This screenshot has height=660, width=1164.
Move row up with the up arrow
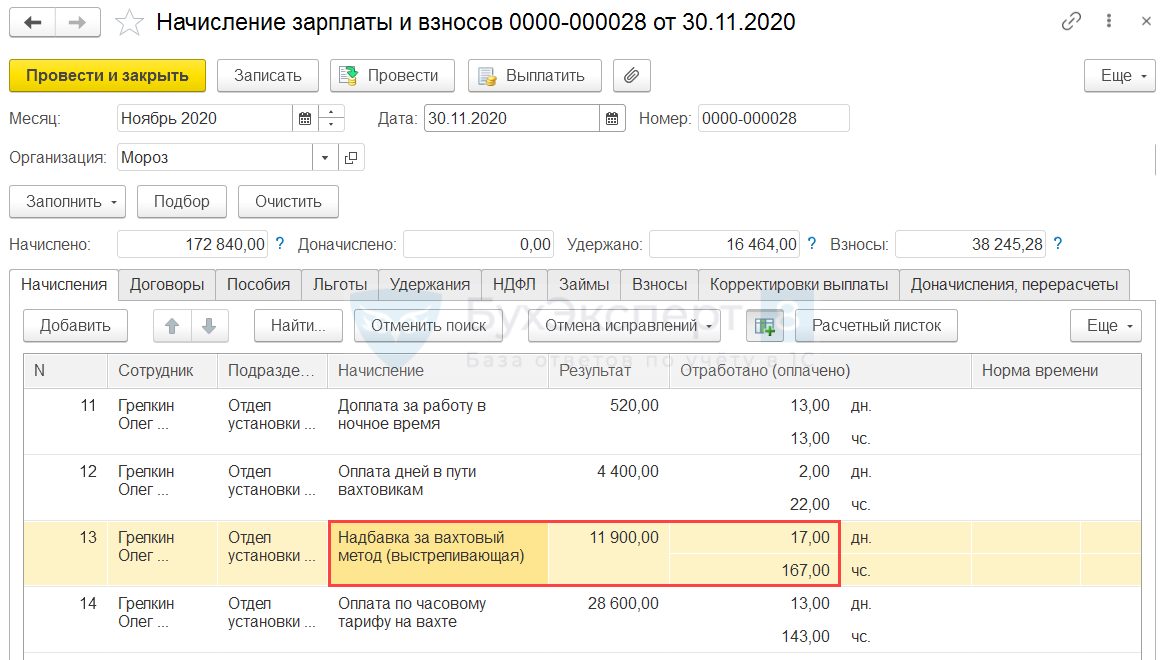click(172, 326)
